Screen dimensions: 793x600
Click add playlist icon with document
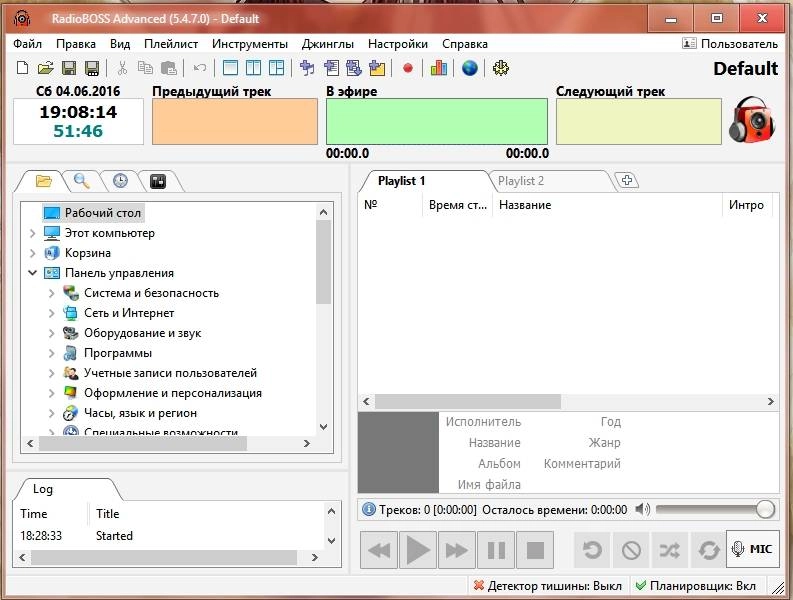point(331,68)
